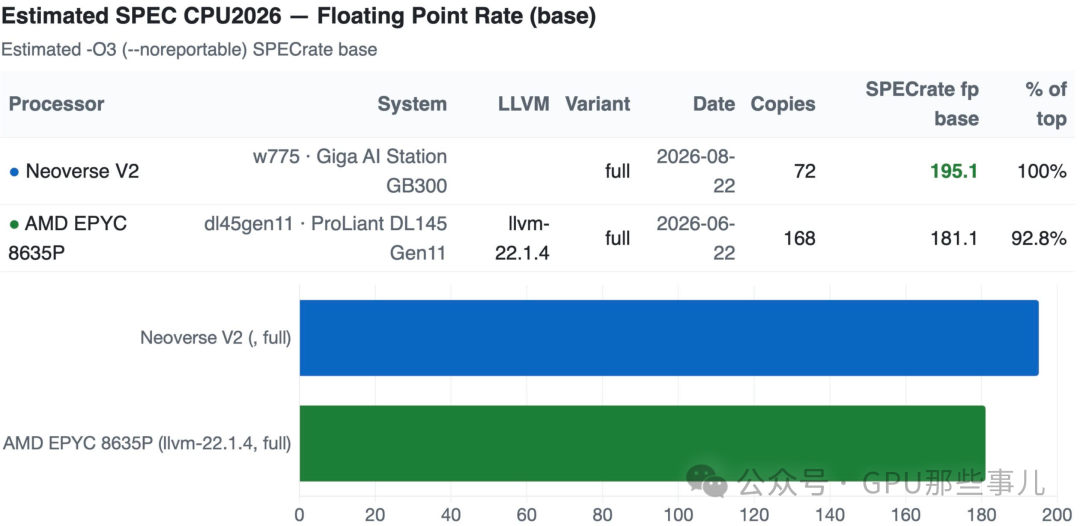This screenshot has height=526, width=1080.
Task: Click the x-axis tick label 0
Action: tap(300, 514)
